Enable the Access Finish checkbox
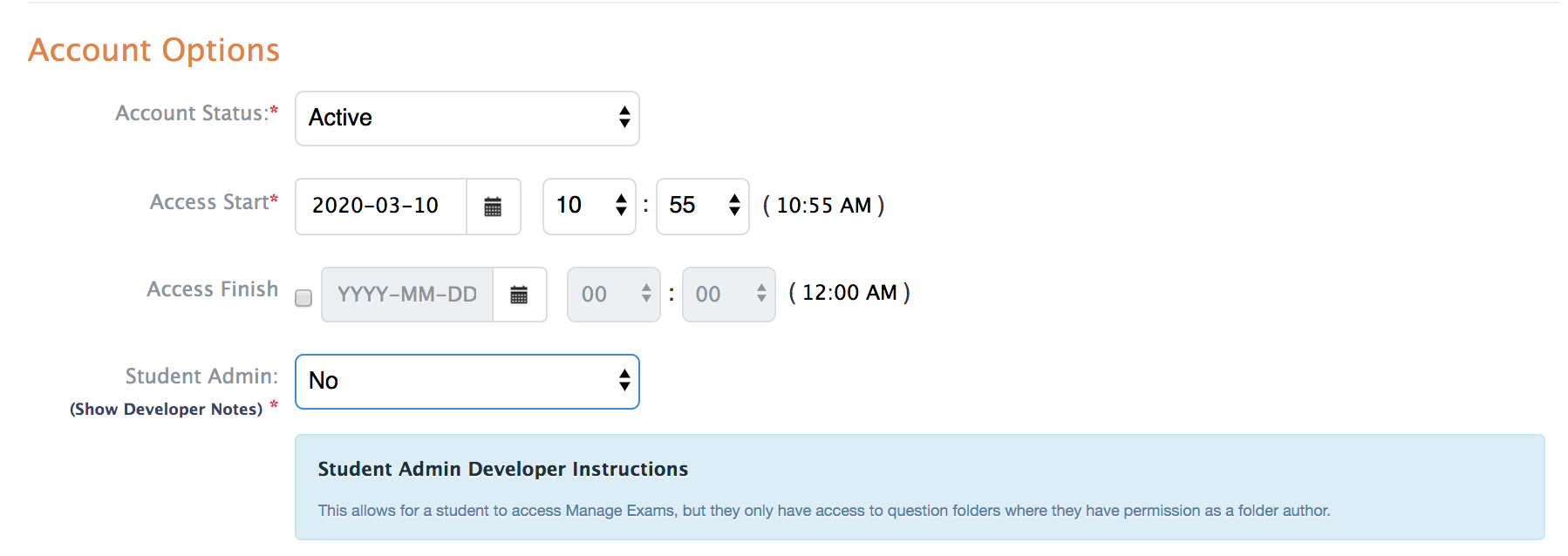The image size is (1568, 556). pyautogui.click(x=303, y=298)
